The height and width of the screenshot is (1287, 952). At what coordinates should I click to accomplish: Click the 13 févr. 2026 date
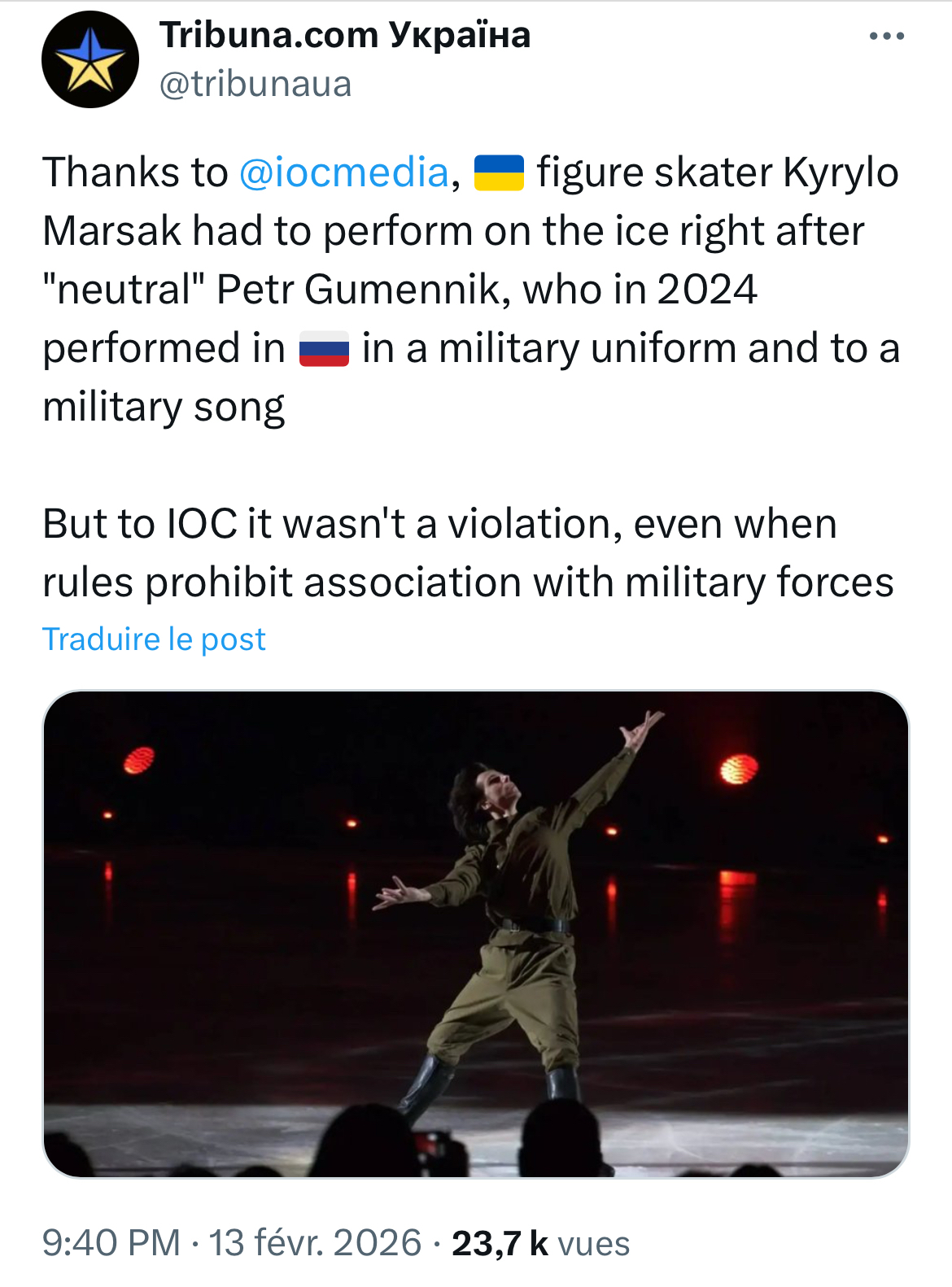[x=315, y=1243]
